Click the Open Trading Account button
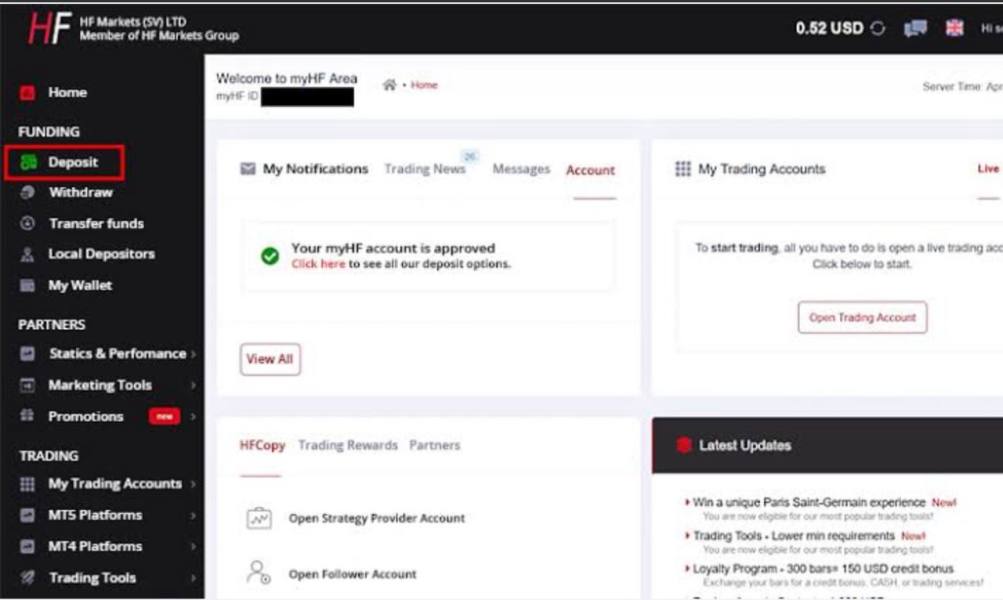Image resolution: width=1003 pixels, height=600 pixels. [x=862, y=317]
